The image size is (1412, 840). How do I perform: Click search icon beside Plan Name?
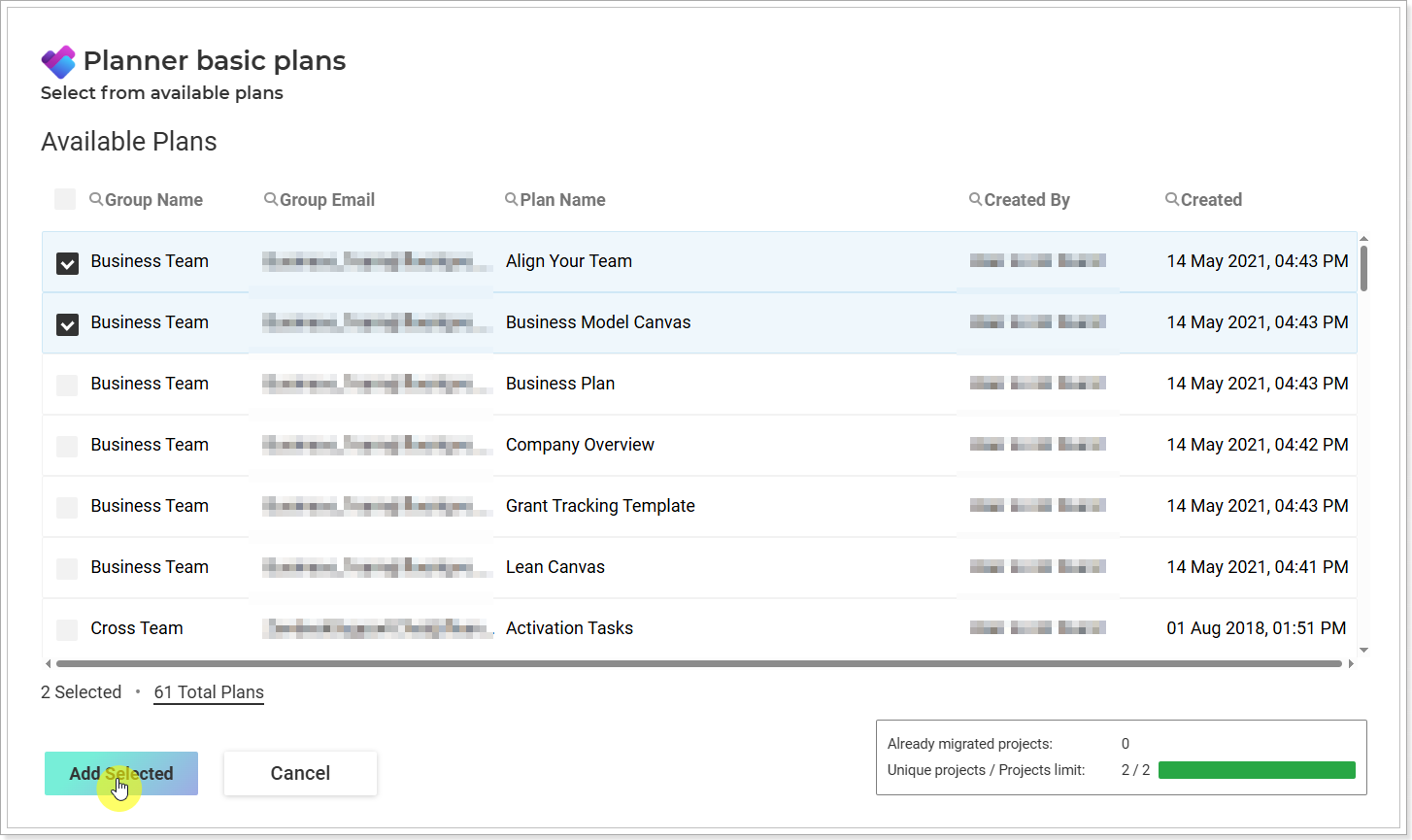(x=512, y=199)
